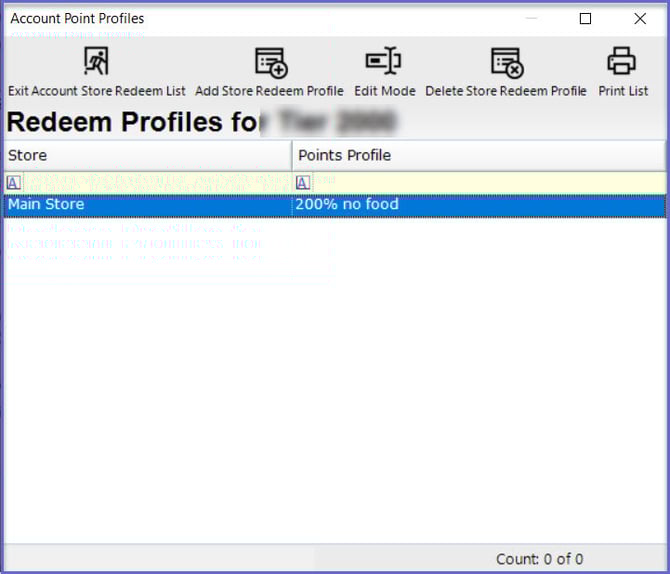Select the Main Store row cell
Image resolution: width=670 pixels, height=574 pixels.
coord(147,205)
